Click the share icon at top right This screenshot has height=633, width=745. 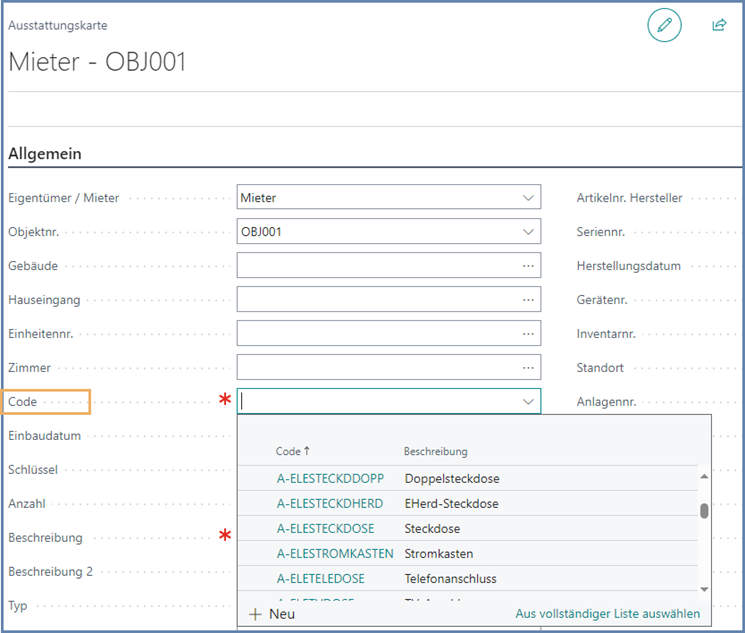pyautogui.click(x=718, y=25)
